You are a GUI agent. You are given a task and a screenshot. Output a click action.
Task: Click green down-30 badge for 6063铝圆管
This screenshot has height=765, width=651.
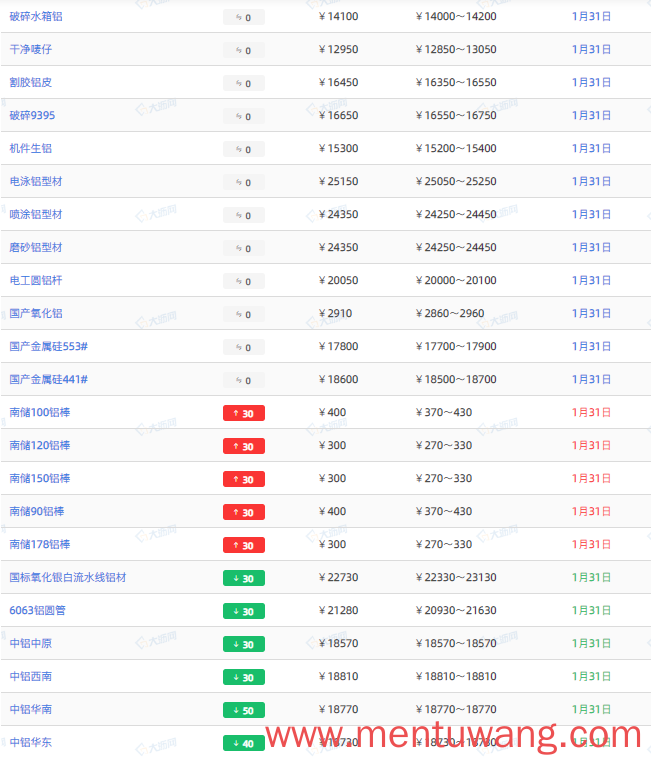(x=244, y=611)
